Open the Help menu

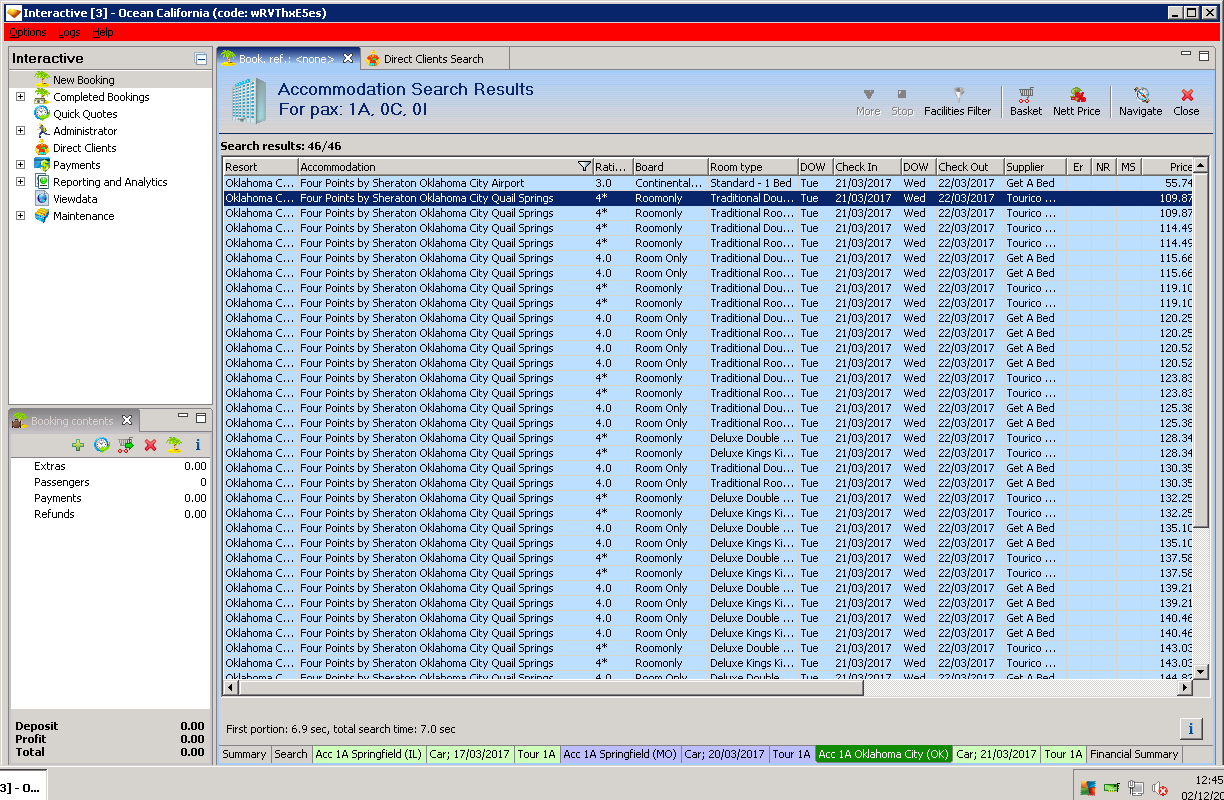coord(103,32)
